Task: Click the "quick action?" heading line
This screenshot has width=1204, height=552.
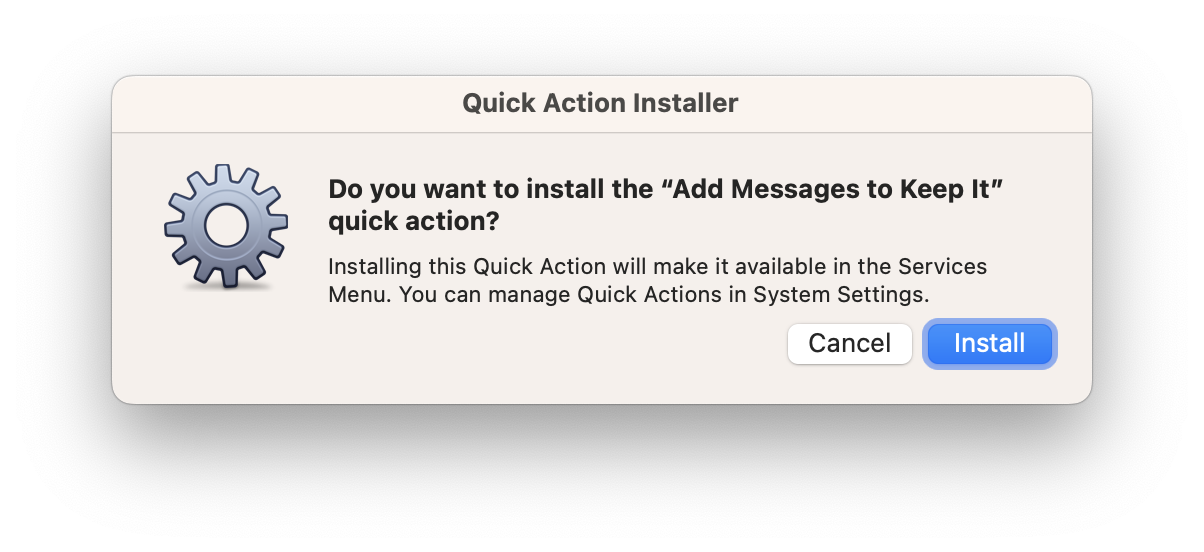Action: (414, 222)
